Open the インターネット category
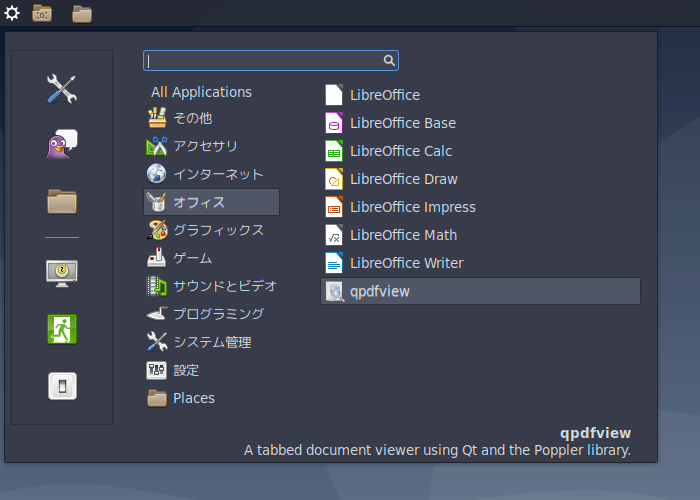Screen dimensions: 700x500 click(x=211, y=174)
